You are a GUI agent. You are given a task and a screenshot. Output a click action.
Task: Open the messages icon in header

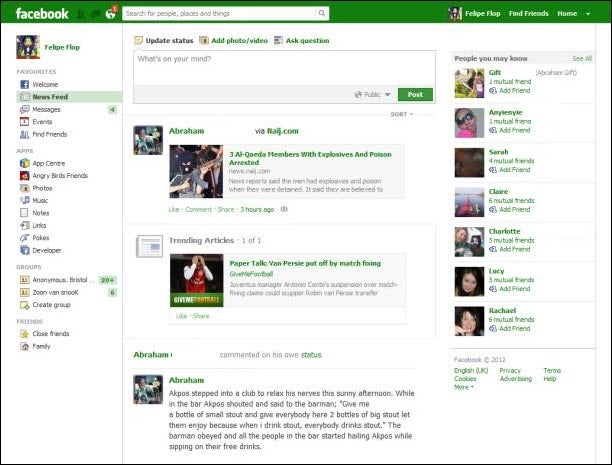(95, 14)
